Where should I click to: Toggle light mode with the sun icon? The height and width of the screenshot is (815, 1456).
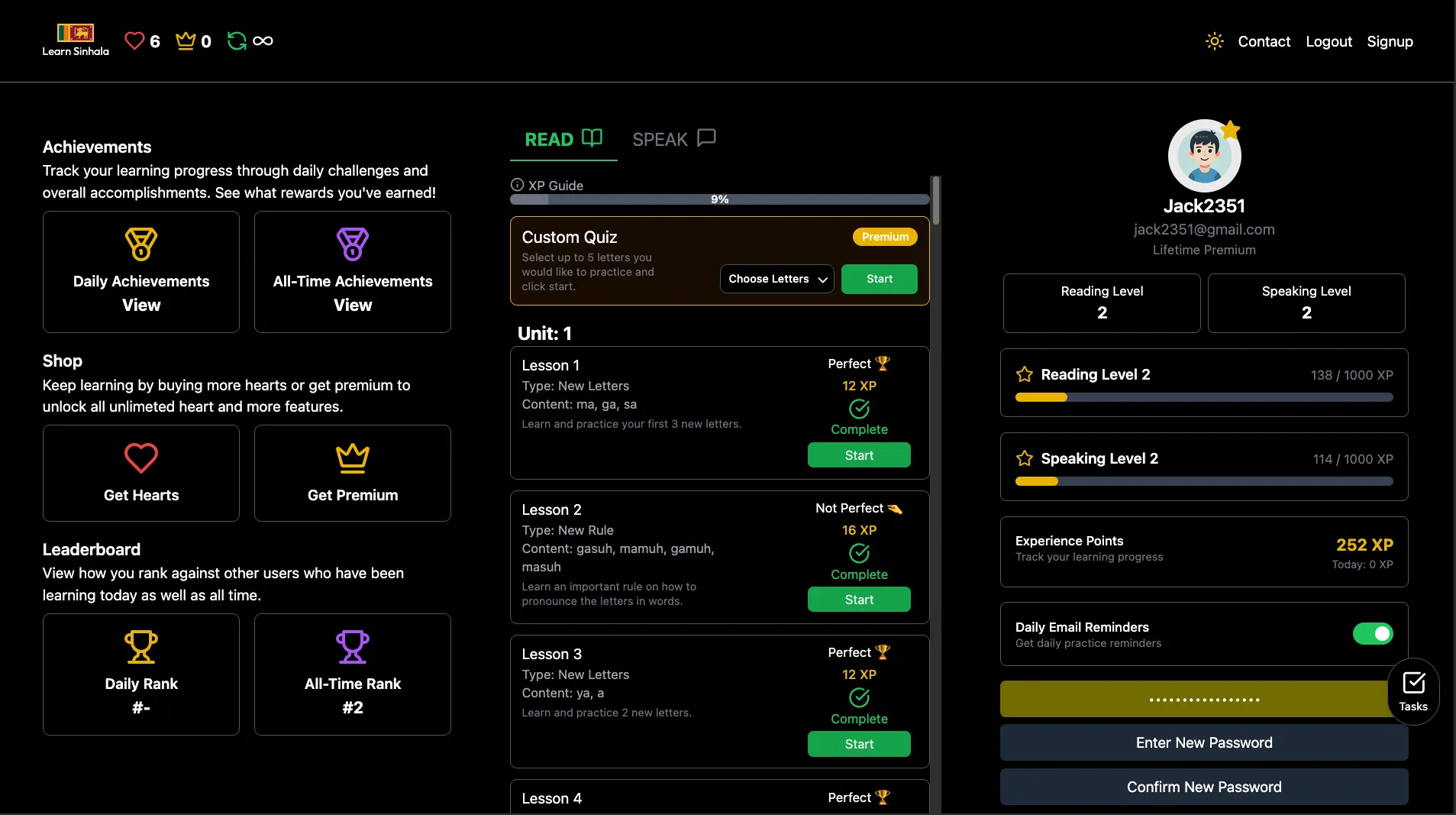coord(1214,41)
